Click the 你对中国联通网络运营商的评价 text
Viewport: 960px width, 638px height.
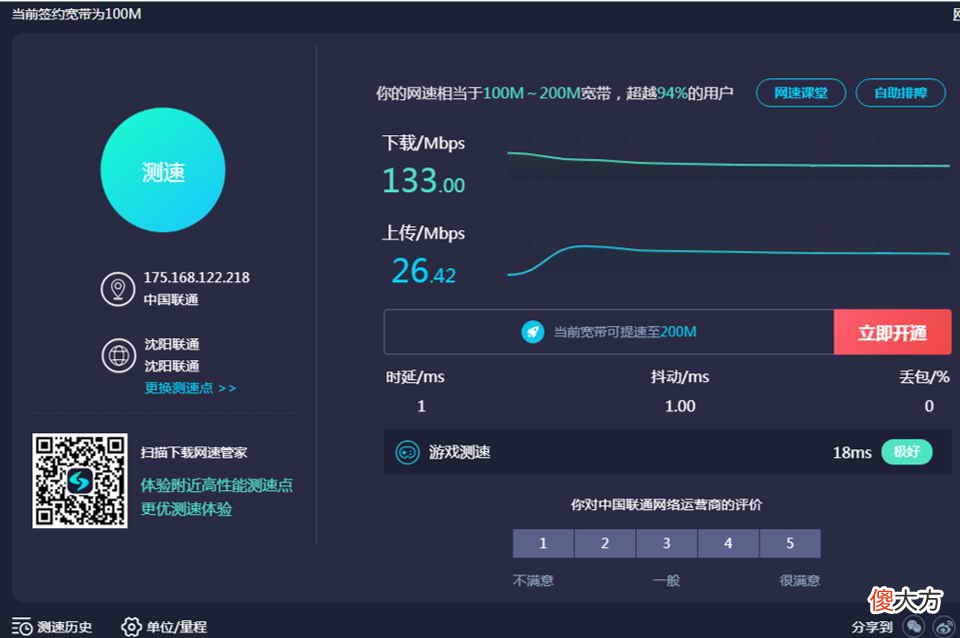[666, 505]
